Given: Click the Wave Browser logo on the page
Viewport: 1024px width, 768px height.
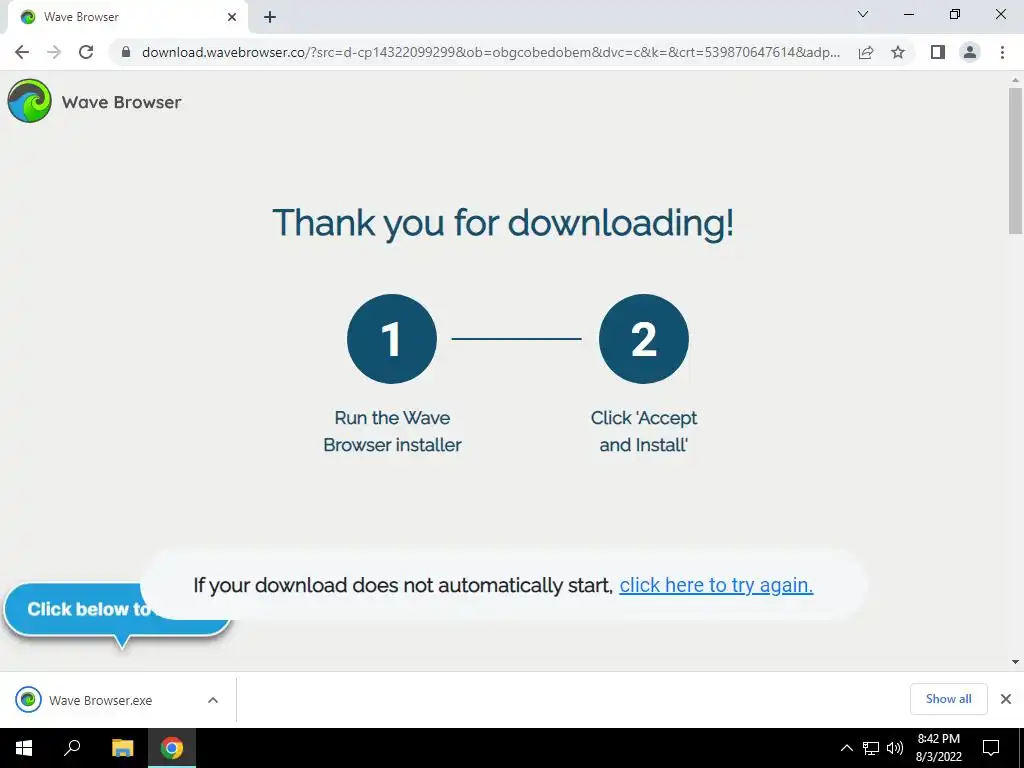Looking at the screenshot, I should click(29, 101).
